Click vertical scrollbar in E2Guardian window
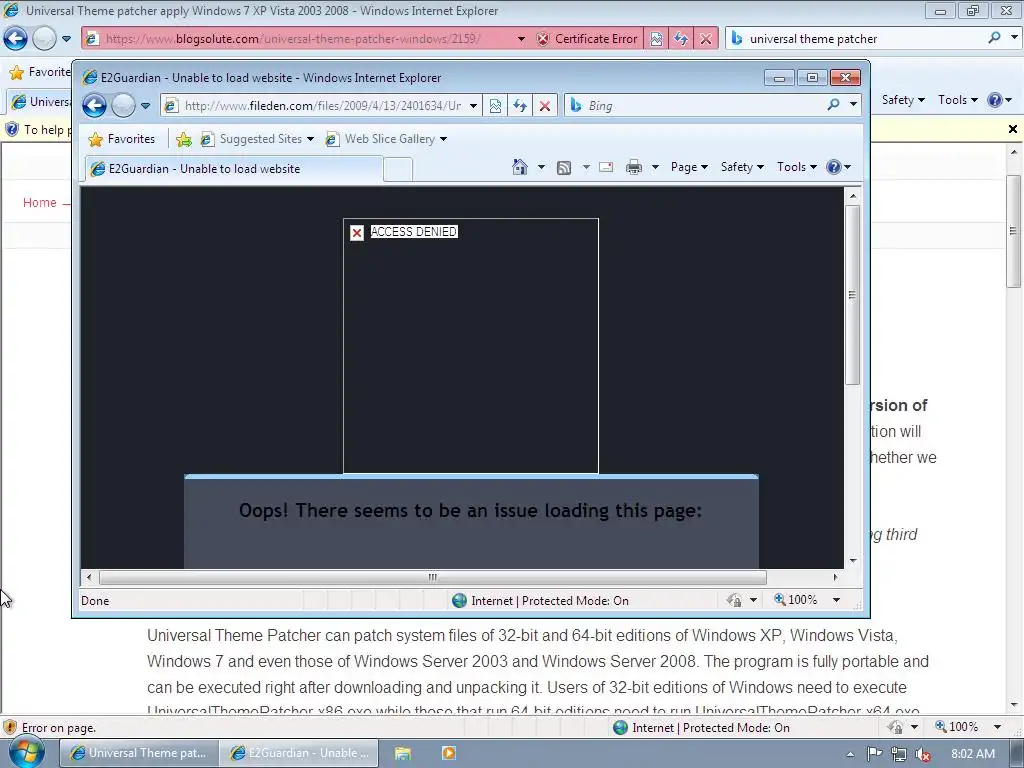Image resolution: width=1024 pixels, height=768 pixels. click(852, 294)
